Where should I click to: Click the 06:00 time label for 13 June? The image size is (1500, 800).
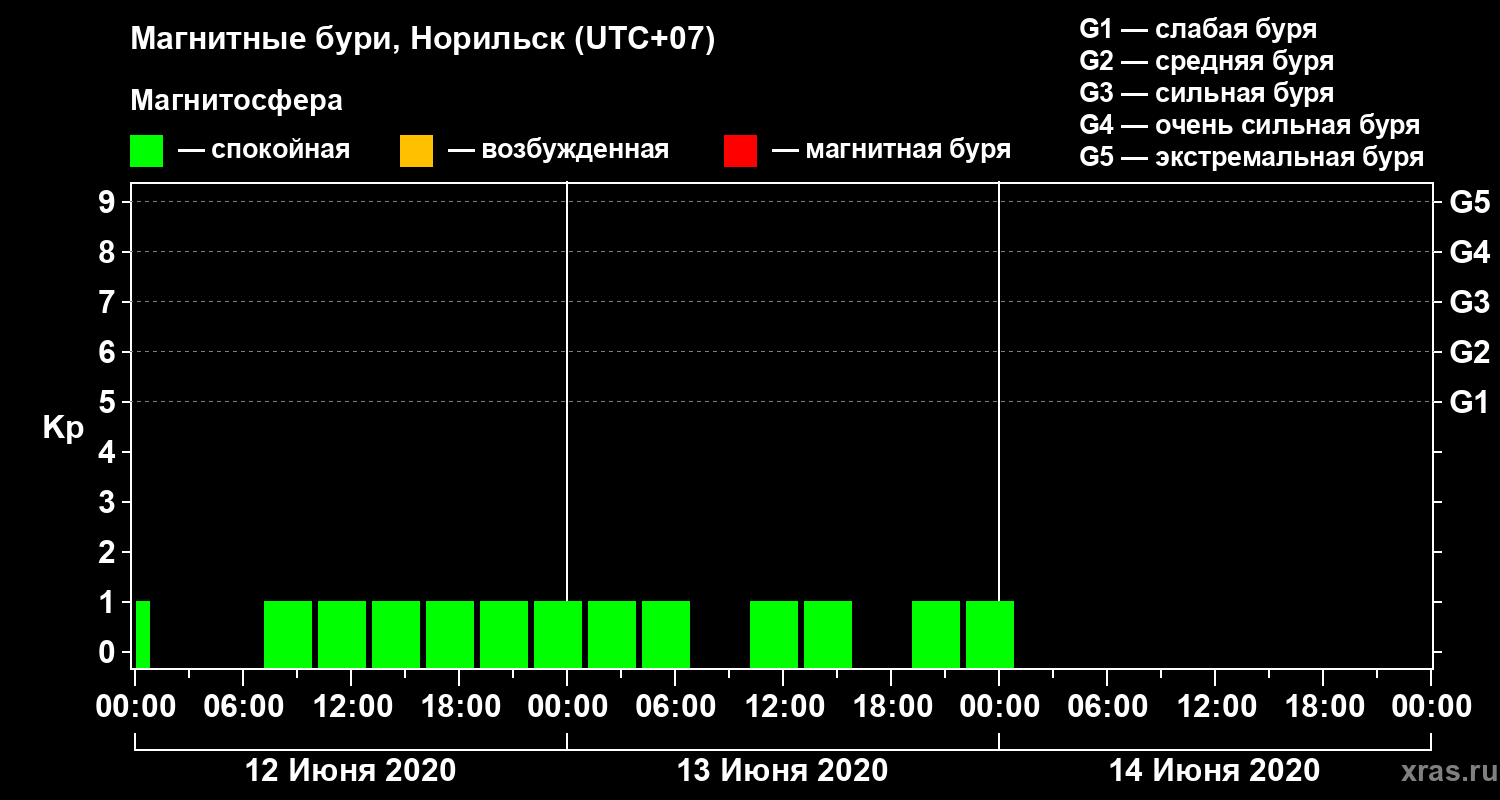click(x=675, y=706)
